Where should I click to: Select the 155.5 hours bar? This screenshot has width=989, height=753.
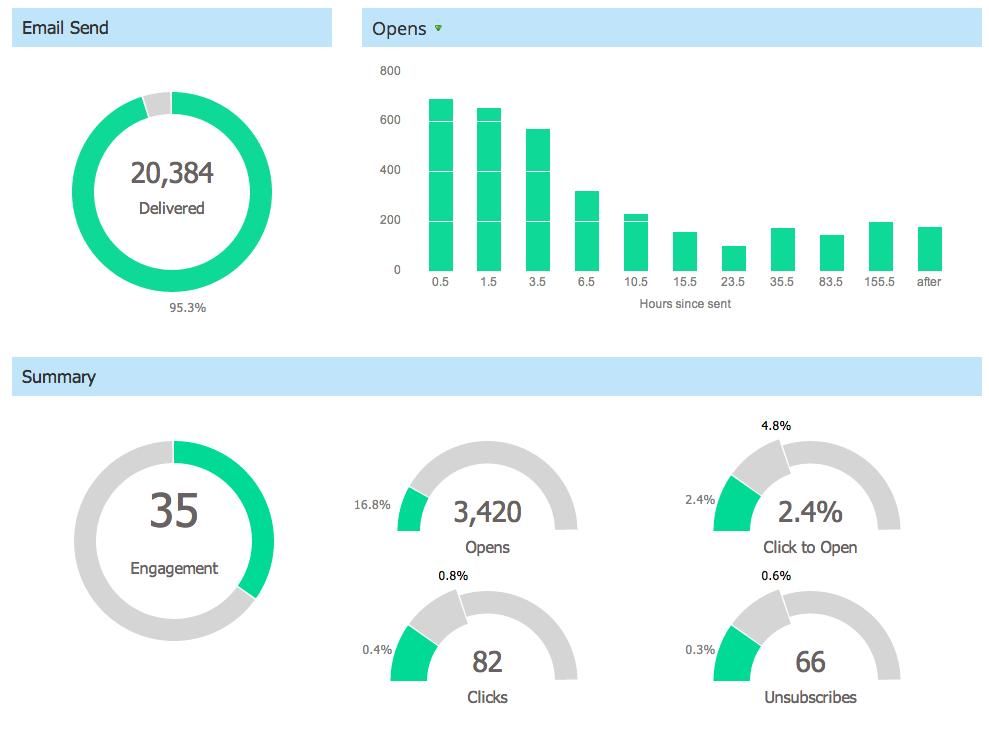coord(881,246)
